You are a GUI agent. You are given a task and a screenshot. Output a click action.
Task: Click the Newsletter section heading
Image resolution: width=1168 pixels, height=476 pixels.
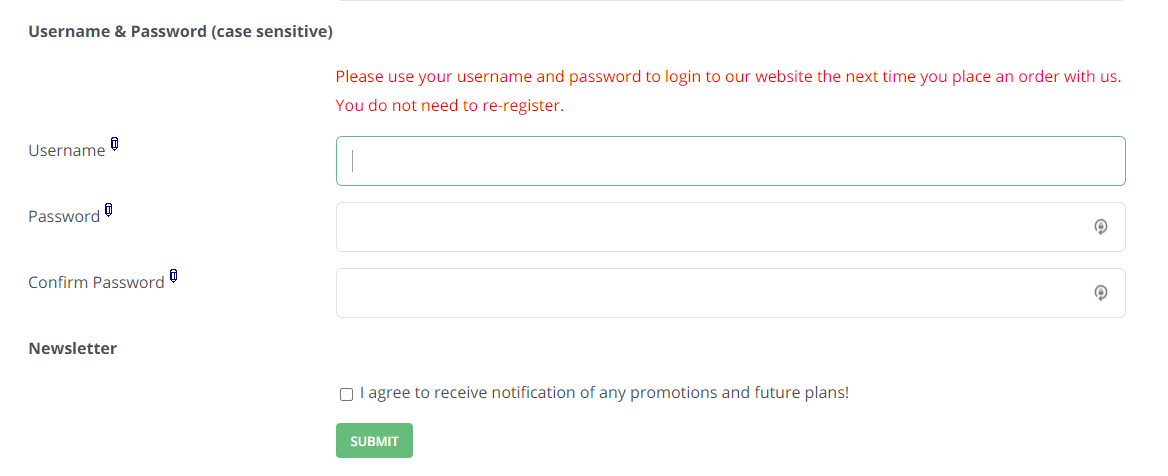click(x=72, y=348)
